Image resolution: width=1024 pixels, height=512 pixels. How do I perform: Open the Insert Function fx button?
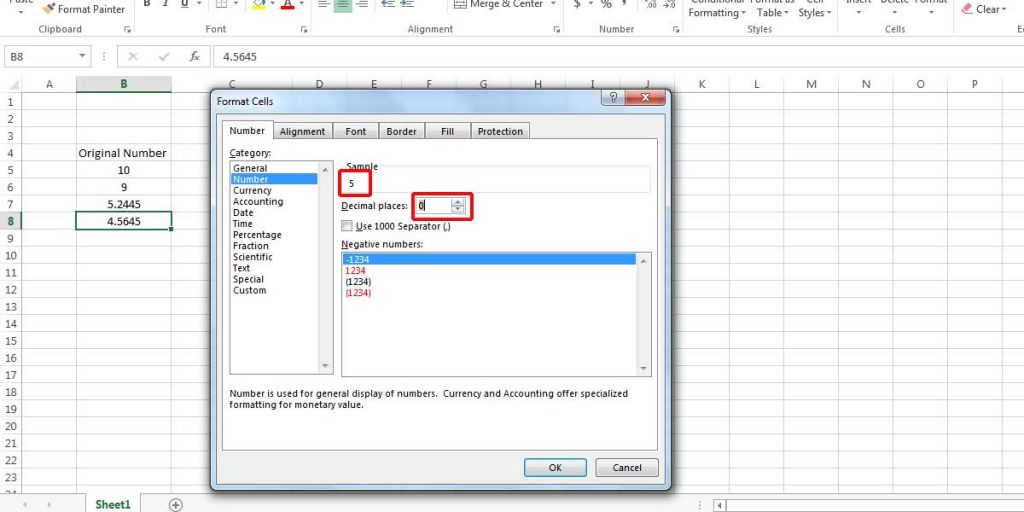195,57
